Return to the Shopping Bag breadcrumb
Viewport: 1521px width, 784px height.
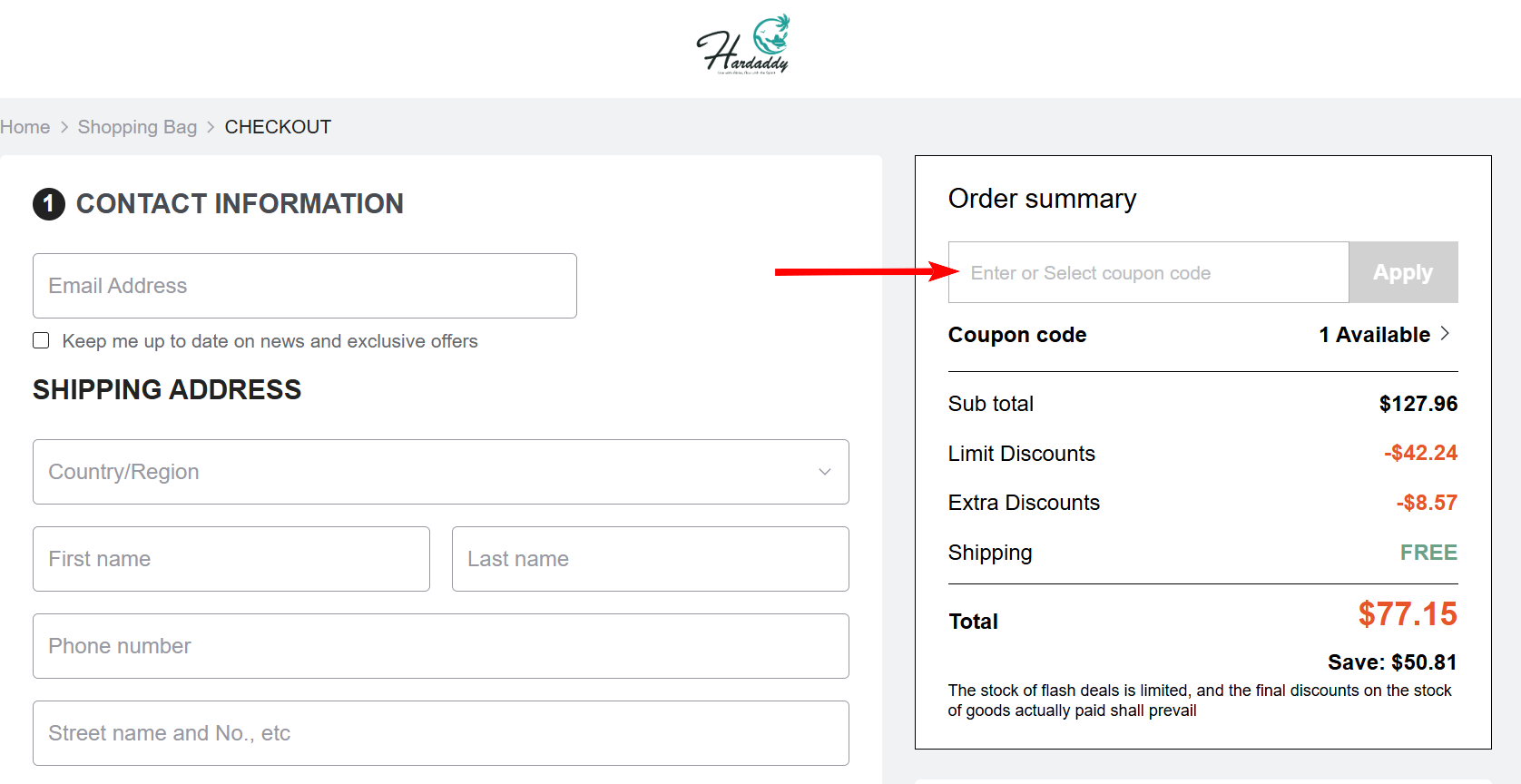[137, 127]
